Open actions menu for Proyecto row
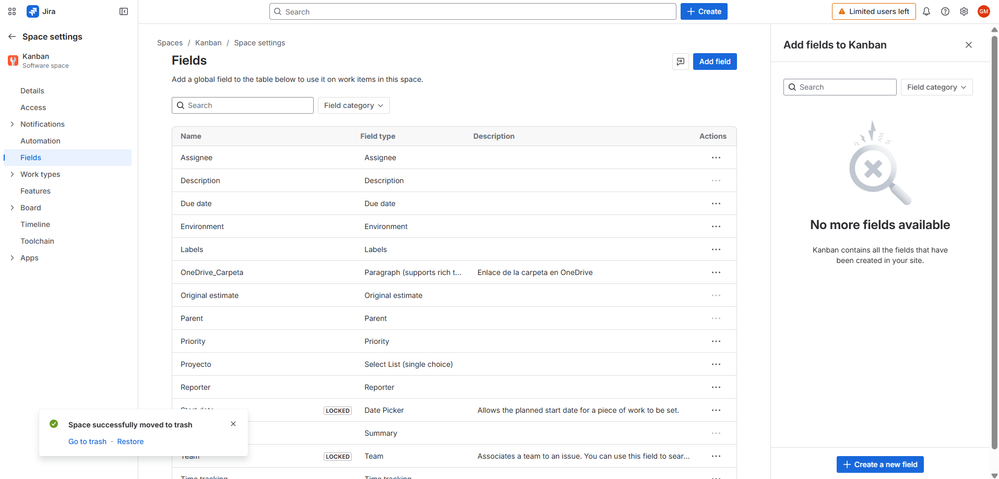Screen dimensions: 999x479 [716, 364]
